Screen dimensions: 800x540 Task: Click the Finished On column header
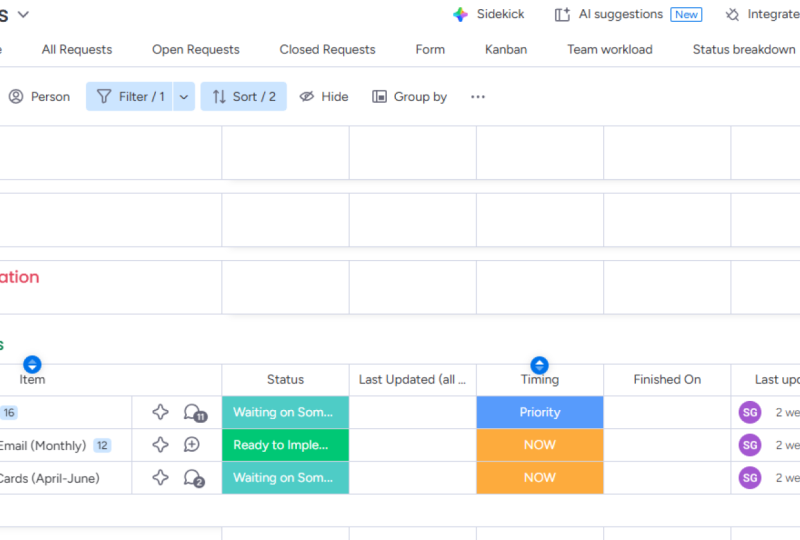point(667,379)
